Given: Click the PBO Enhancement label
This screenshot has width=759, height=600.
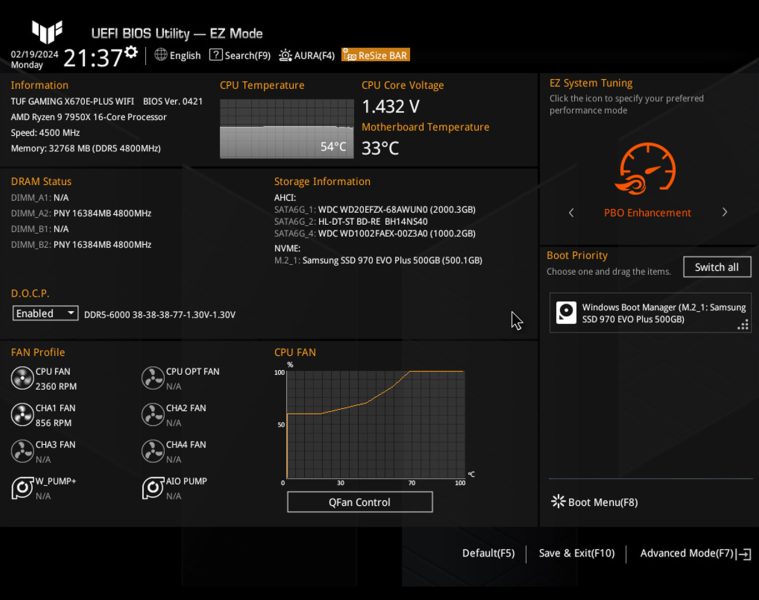Looking at the screenshot, I should click(647, 212).
